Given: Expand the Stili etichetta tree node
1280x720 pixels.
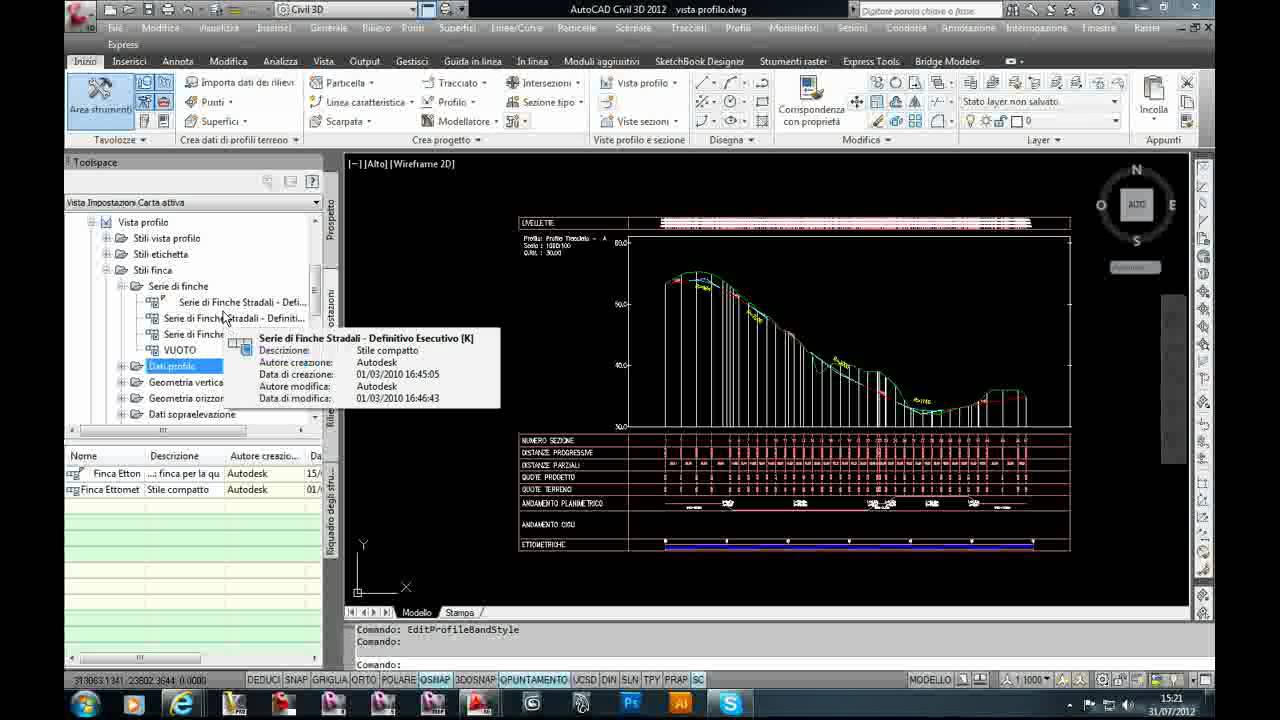Looking at the screenshot, I should (x=106, y=254).
